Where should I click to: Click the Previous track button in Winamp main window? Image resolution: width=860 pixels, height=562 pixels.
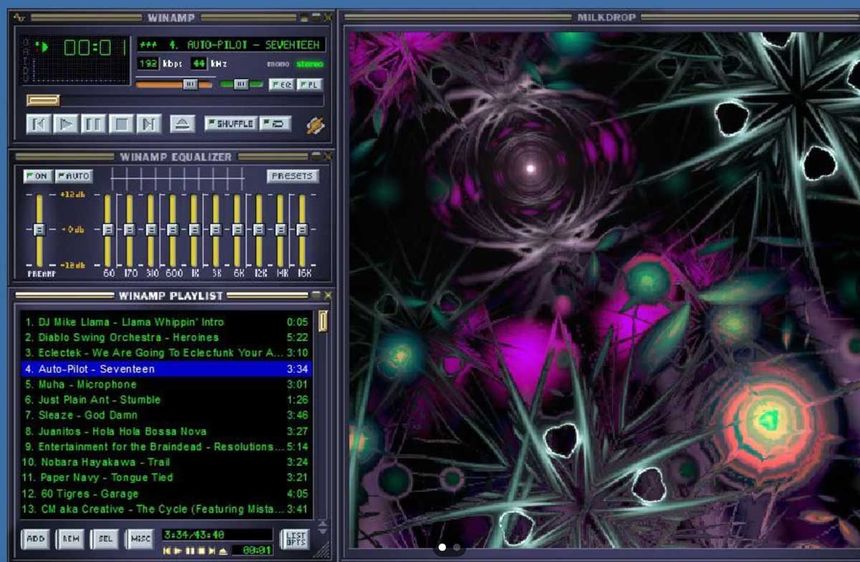(38, 124)
